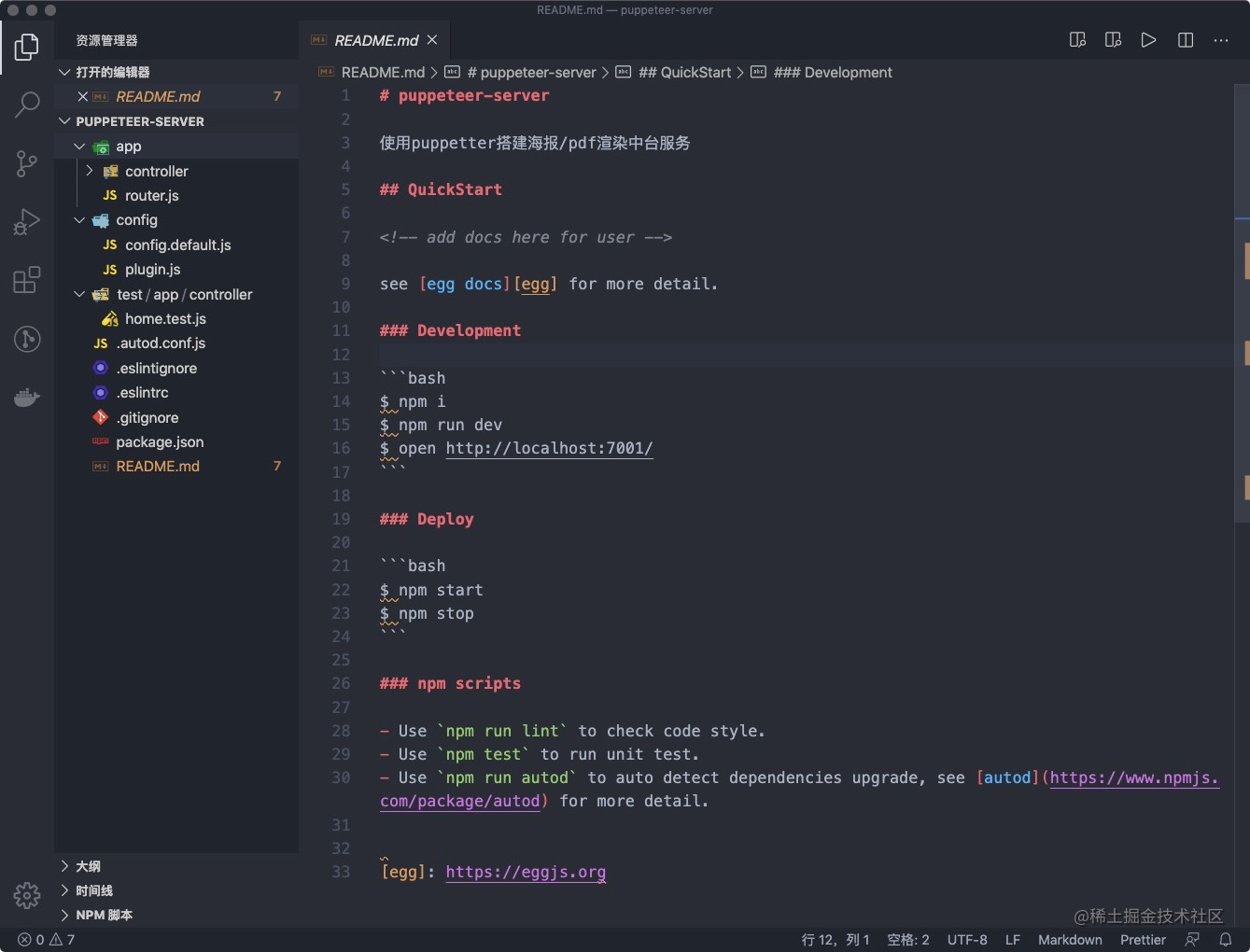Open config.default.js file
Image resolution: width=1250 pixels, height=952 pixels.
coord(176,245)
